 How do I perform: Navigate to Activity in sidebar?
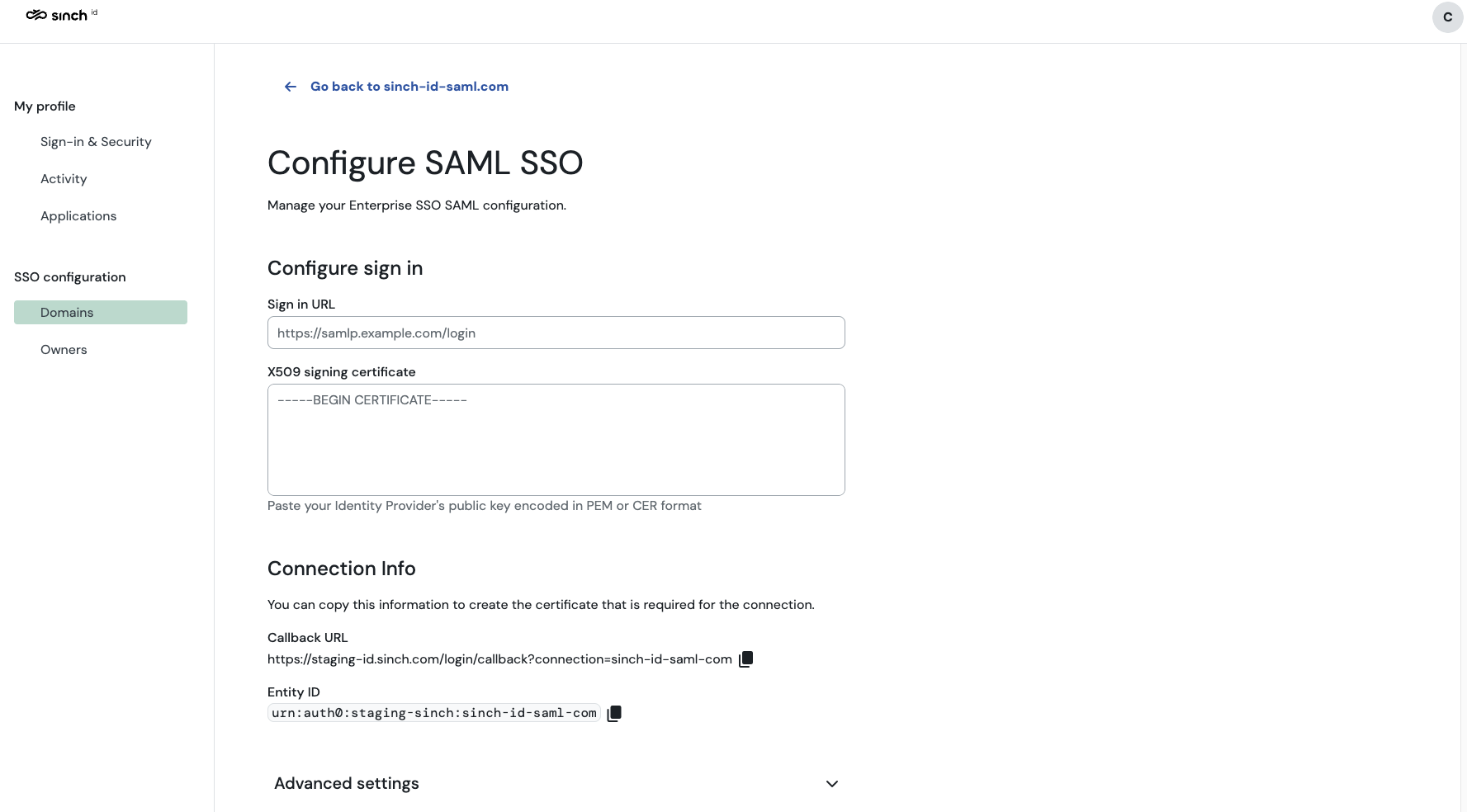tap(64, 179)
